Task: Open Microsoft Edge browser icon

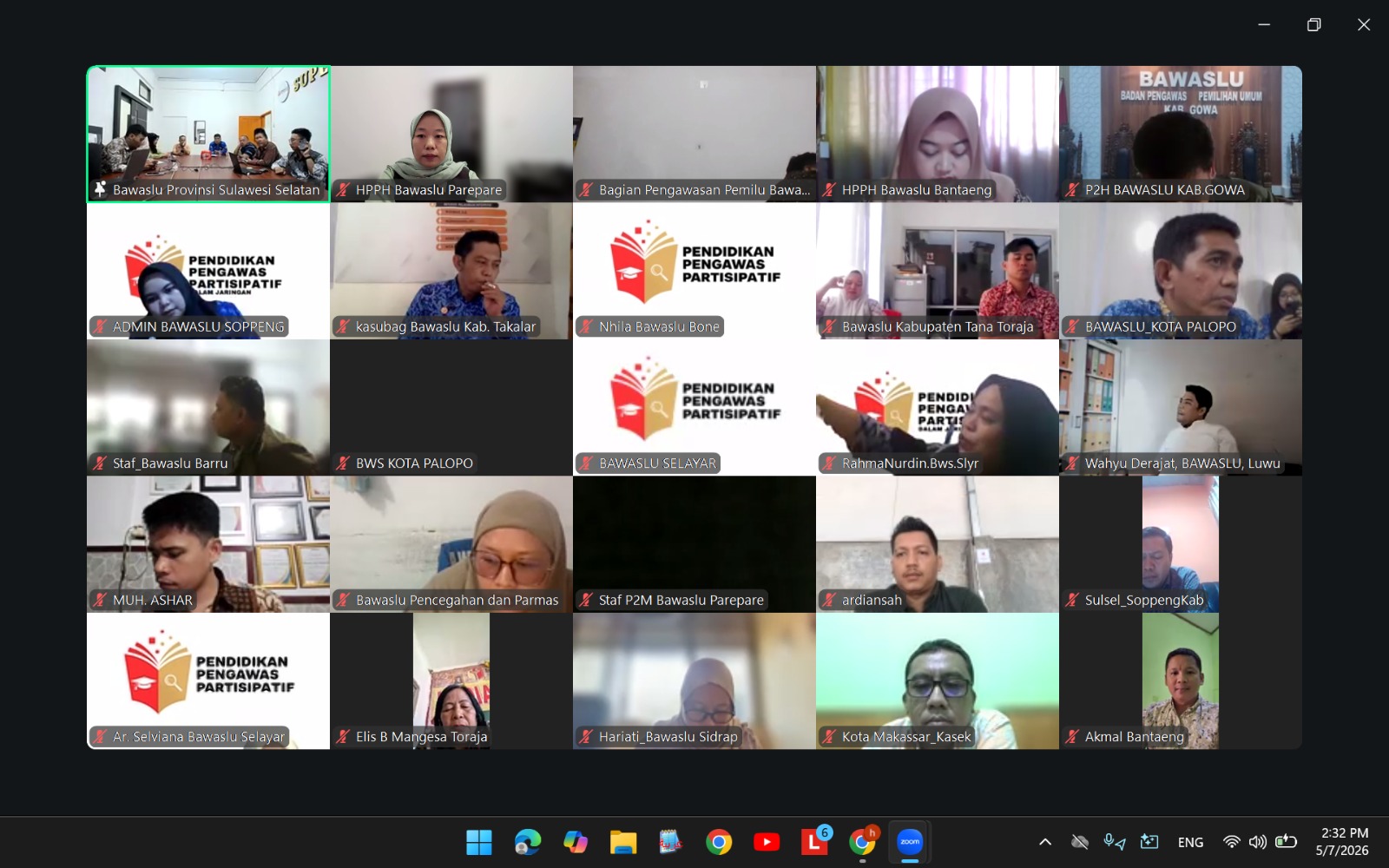Action: pos(527,841)
